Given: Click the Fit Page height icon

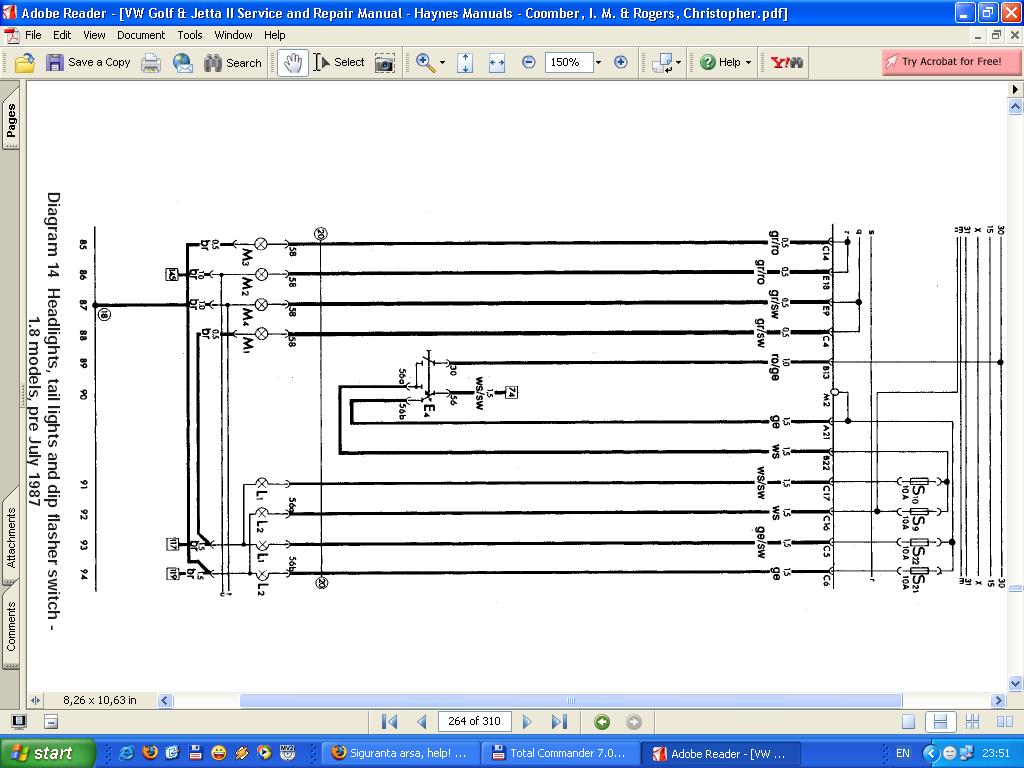Looking at the screenshot, I should coord(465,62).
